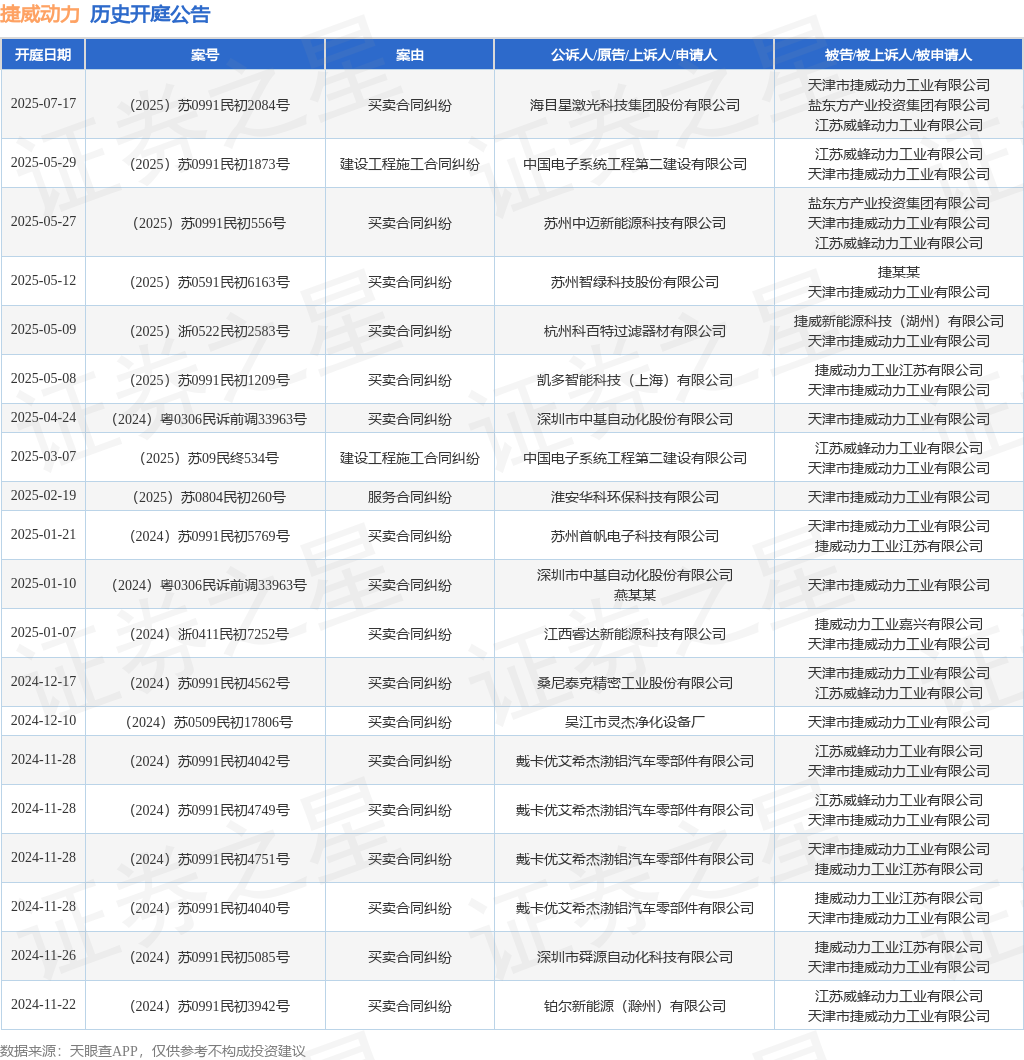Image resolution: width=1024 pixels, height=1060 pixels.
Task: Click defendant 捷威动力工业嘉兴有限公司
Action: click(898, 624)
